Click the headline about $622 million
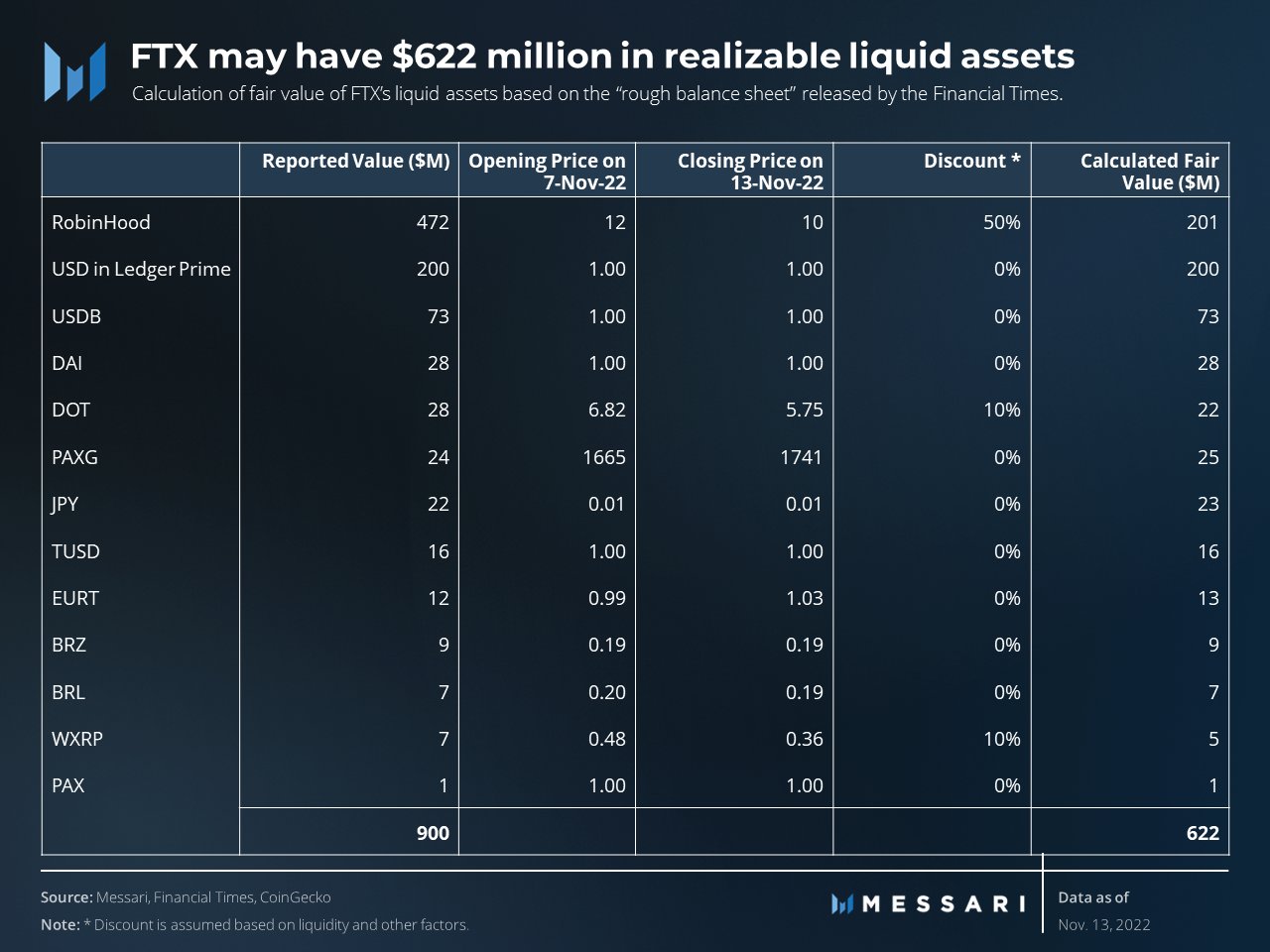The height and width of the screenshot is (952, 1270). click(x=602, y=57)
